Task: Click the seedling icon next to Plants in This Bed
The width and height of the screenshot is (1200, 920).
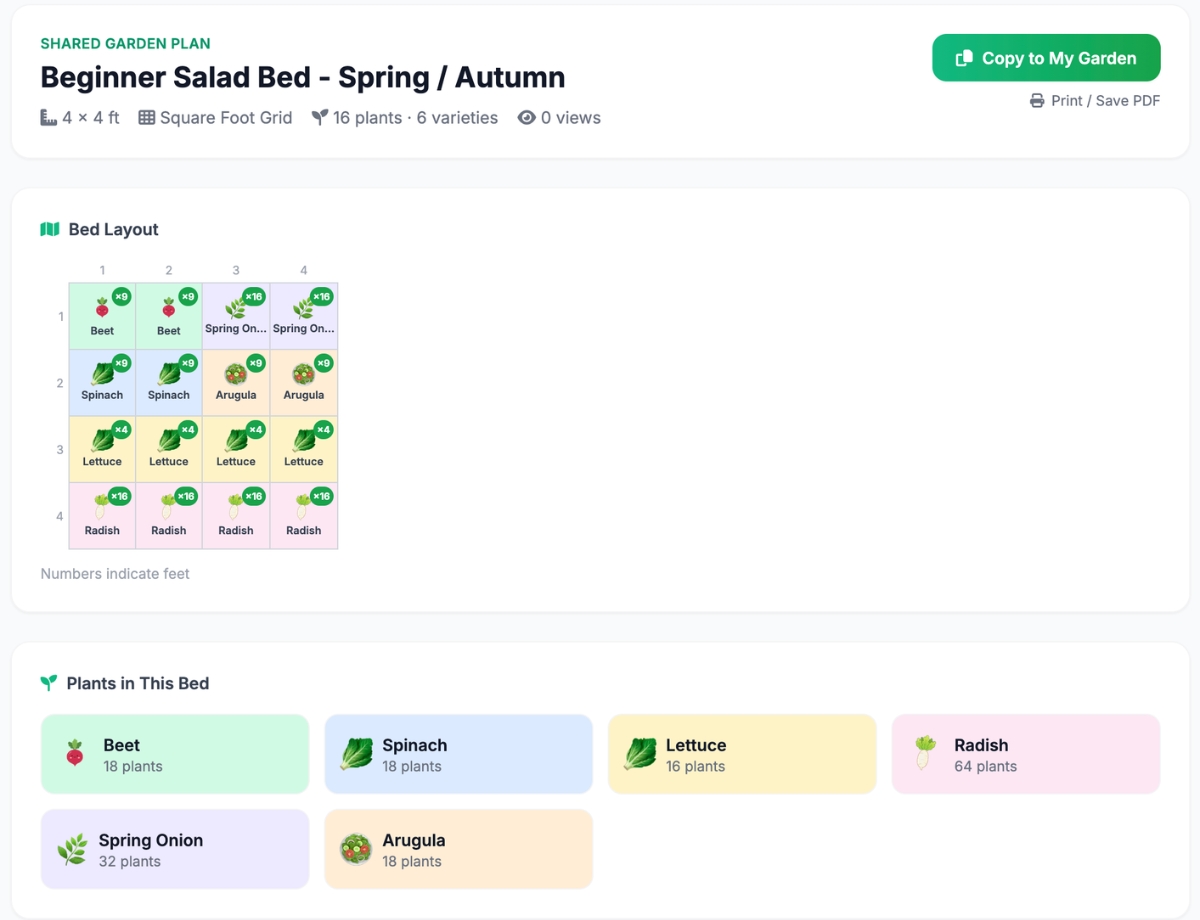Action: pos(47,683)
